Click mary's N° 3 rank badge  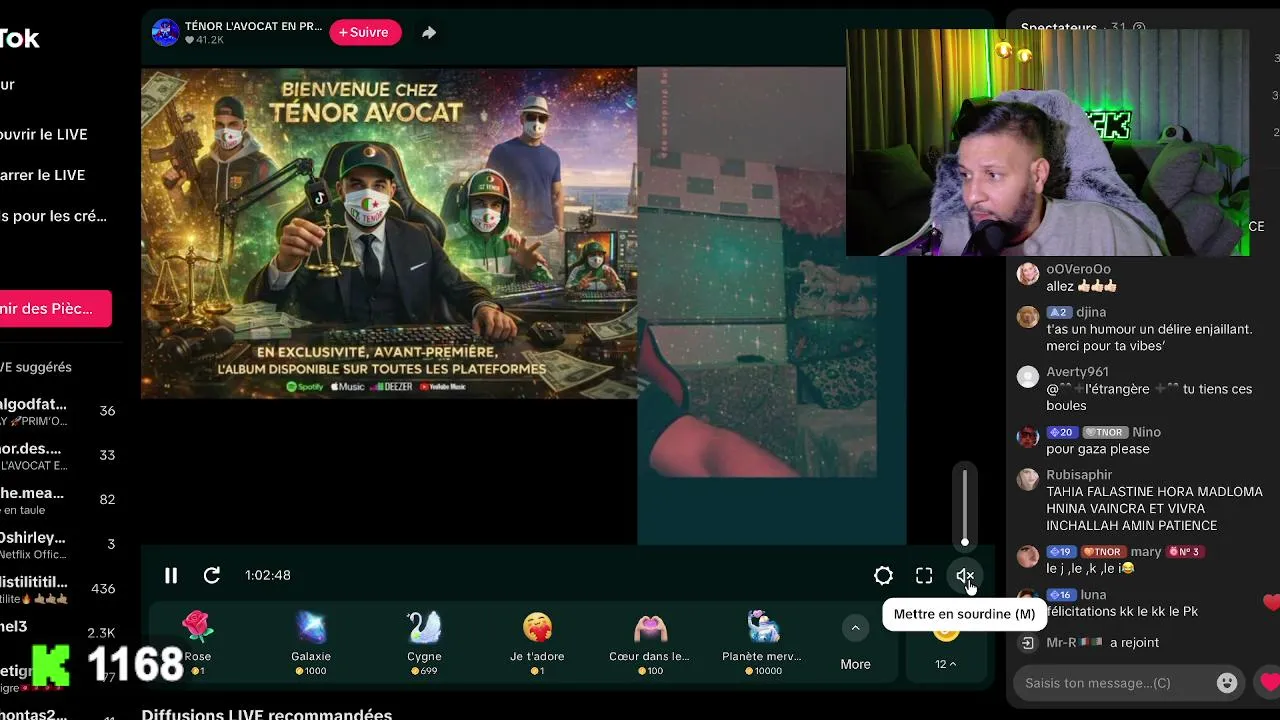[1183, 552]
